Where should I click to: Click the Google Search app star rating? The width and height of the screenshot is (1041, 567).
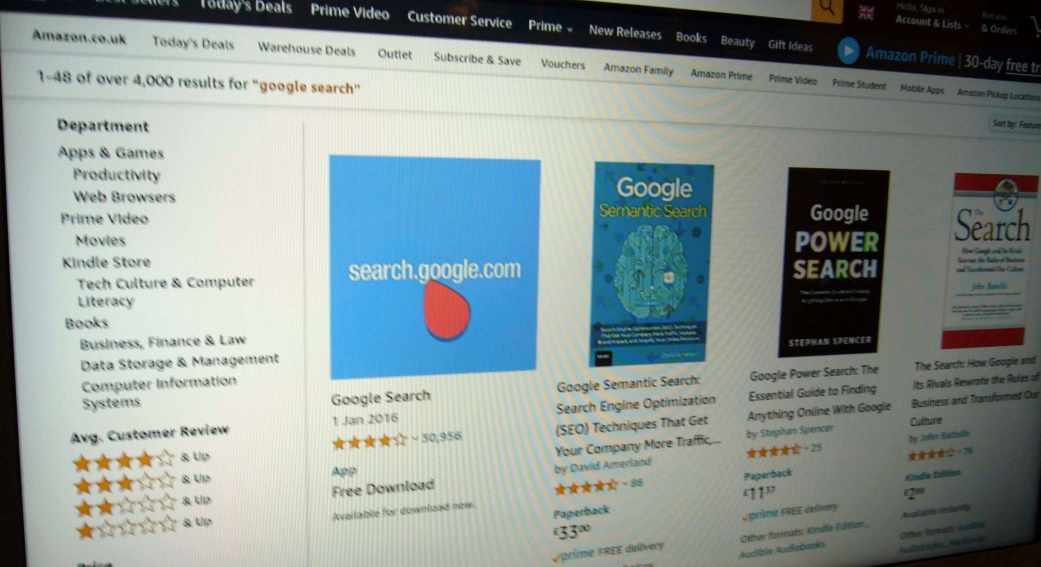click(369, 441)
